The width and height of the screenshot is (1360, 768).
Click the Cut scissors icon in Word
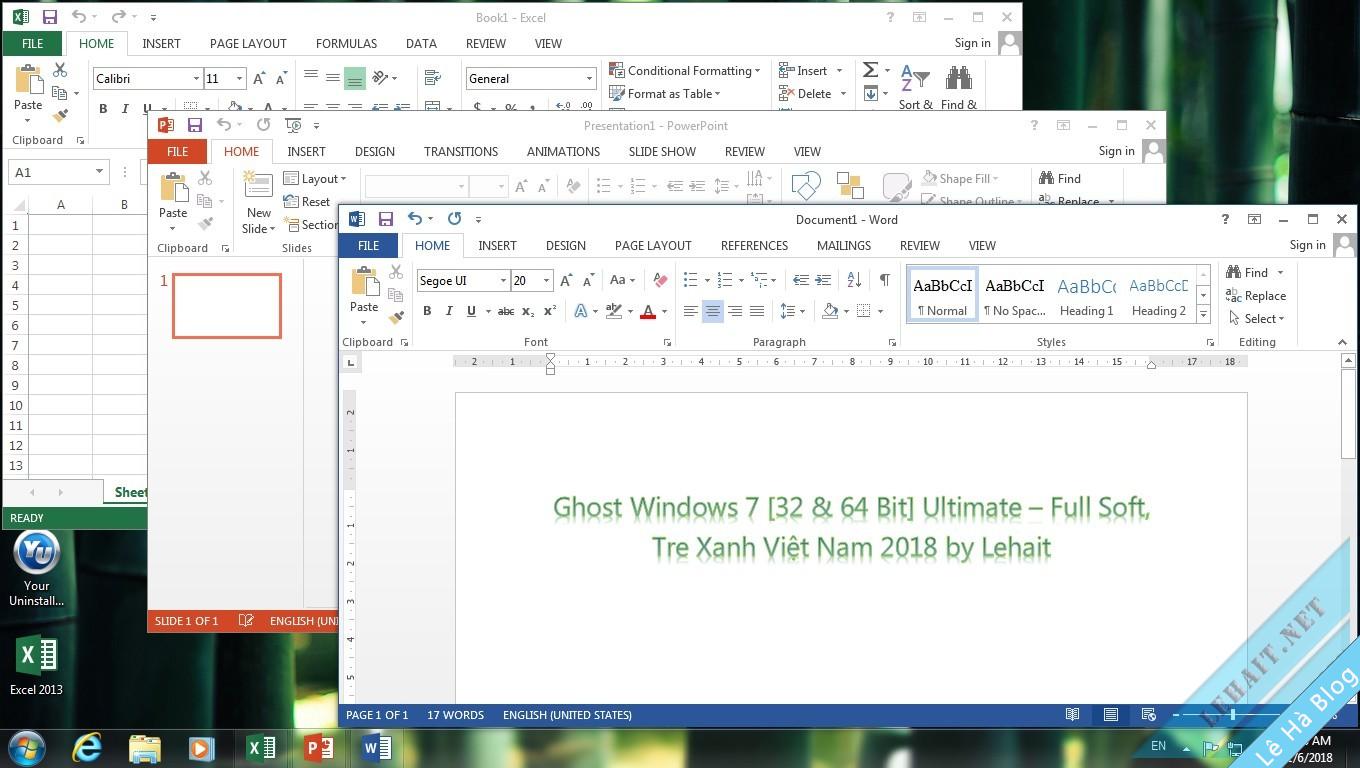pyautogui.click(x=396, y=272)
